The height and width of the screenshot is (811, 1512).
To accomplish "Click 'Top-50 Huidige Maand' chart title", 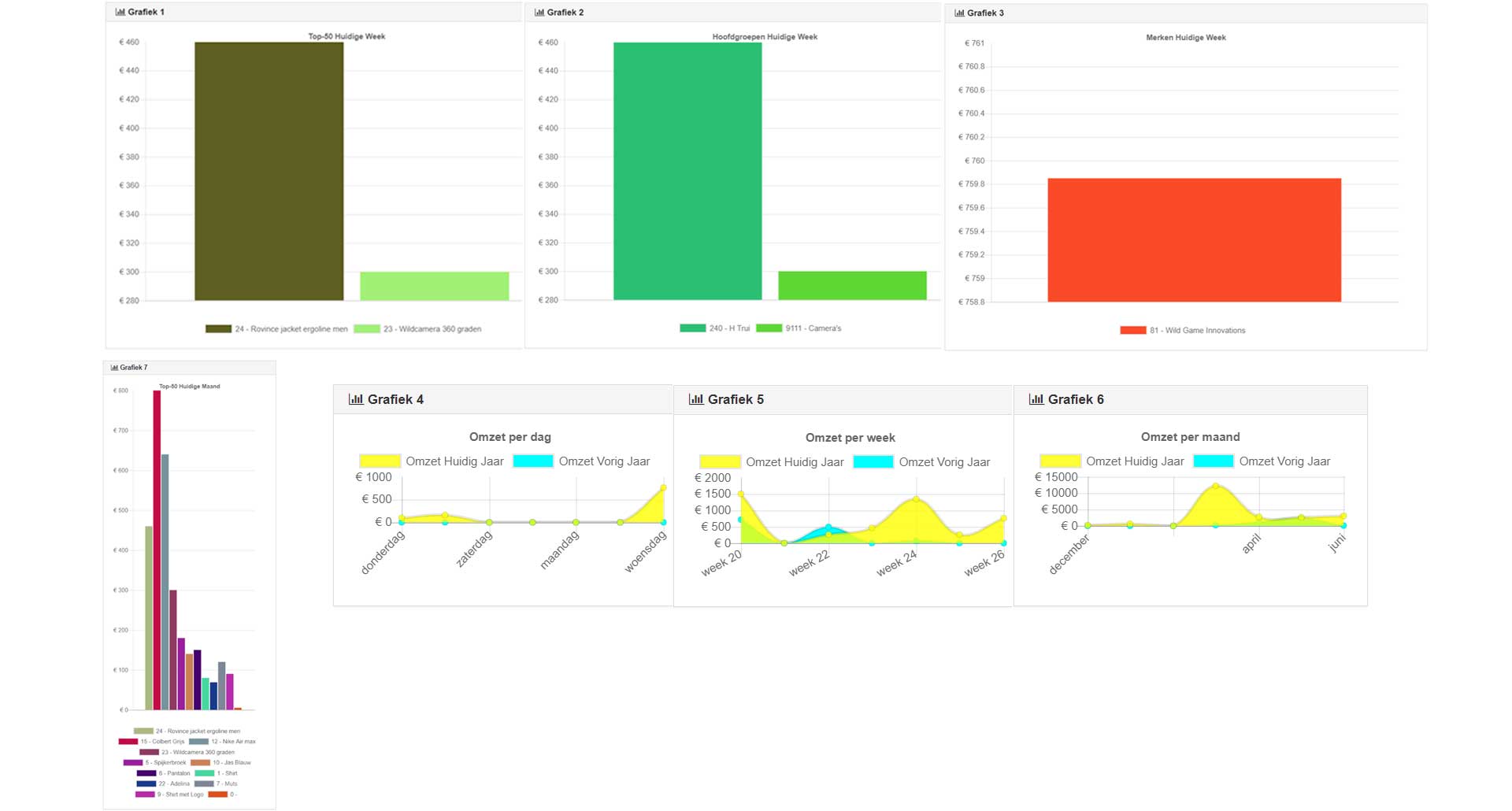I will [190, 386].
